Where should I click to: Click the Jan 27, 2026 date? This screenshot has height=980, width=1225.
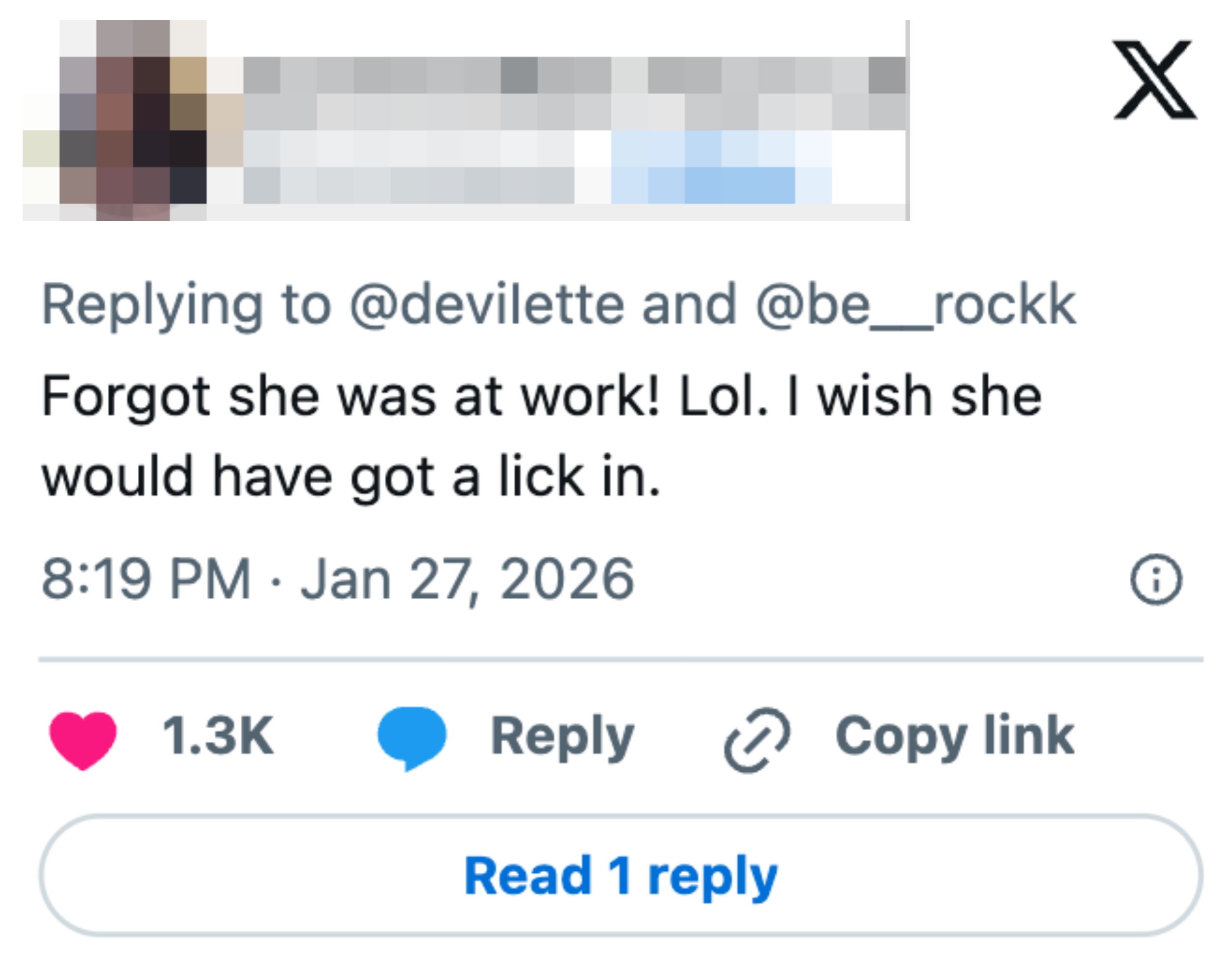coord(467,580)
